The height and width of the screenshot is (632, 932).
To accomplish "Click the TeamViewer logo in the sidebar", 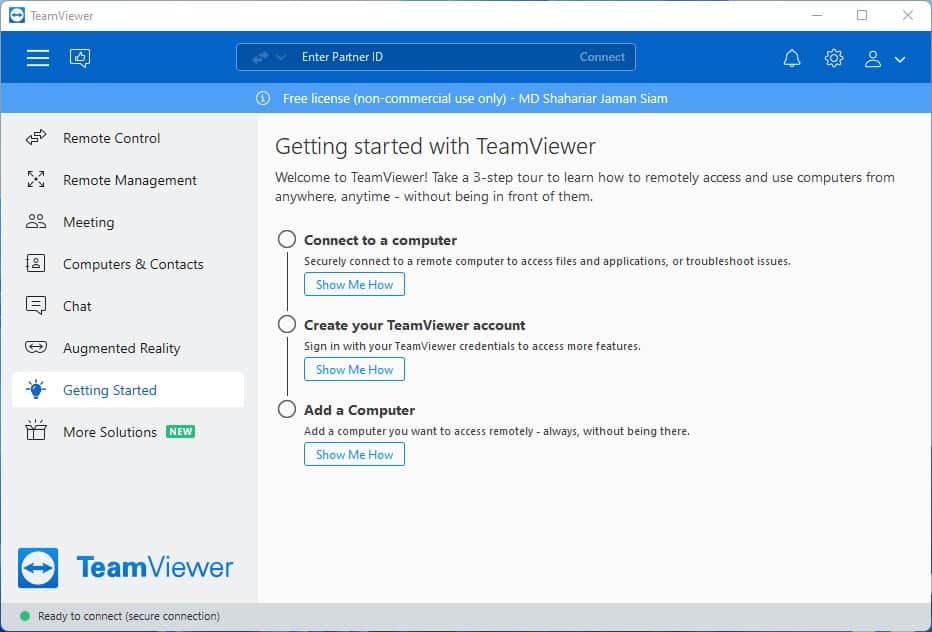I will (x=125, y=567).
